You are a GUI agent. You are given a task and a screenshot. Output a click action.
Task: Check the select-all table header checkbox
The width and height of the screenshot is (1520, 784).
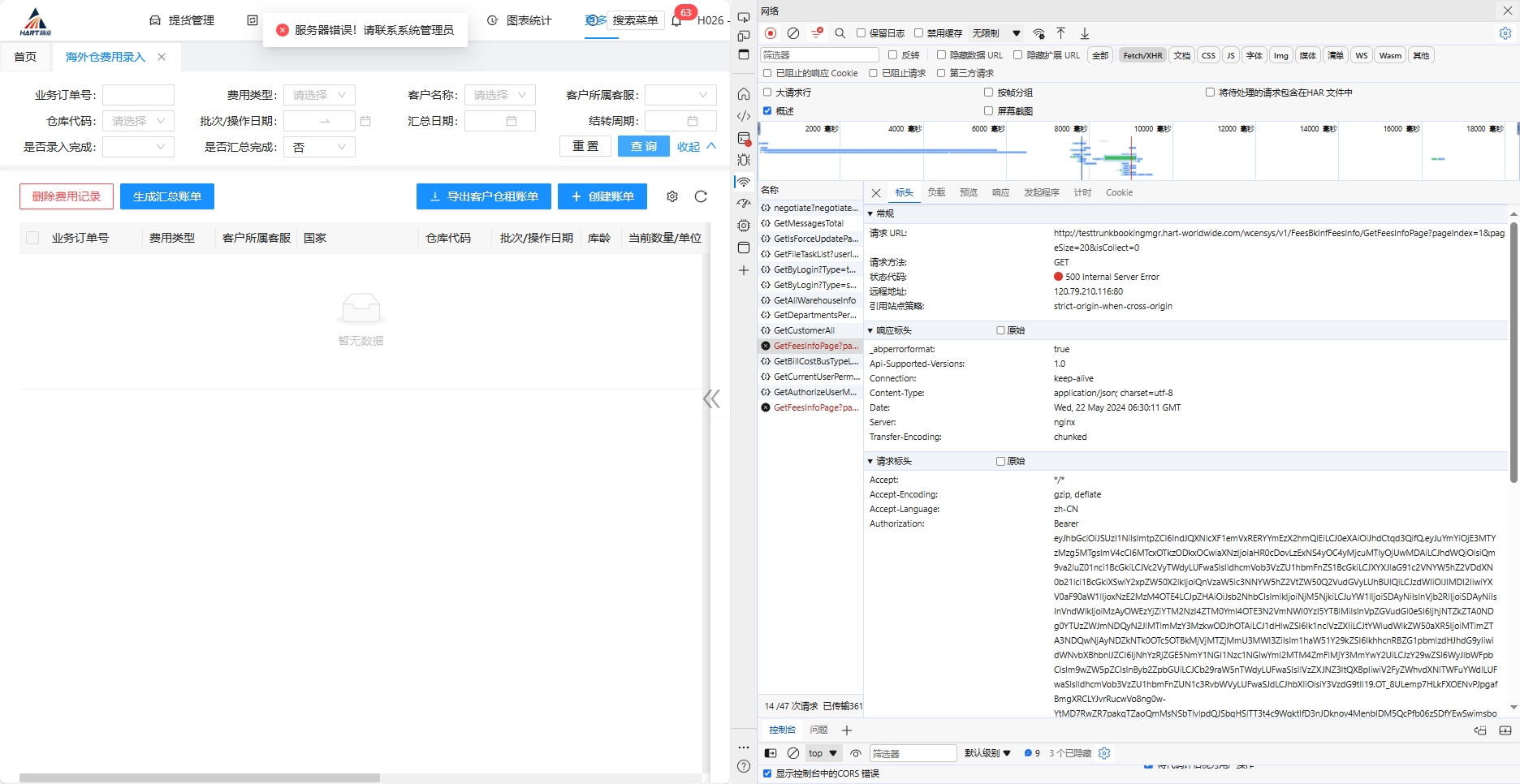pos(32,238)
